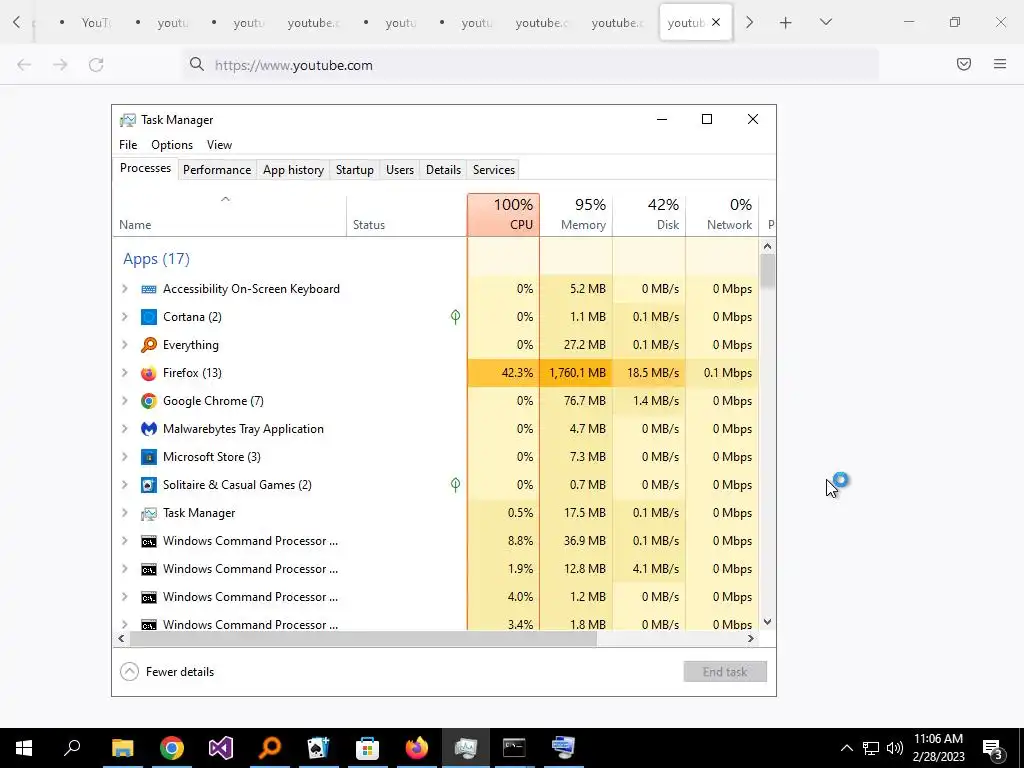Open the notification center icon
Image resolution: width=1024 pixels, height=768 pixels.
[993, 748]
